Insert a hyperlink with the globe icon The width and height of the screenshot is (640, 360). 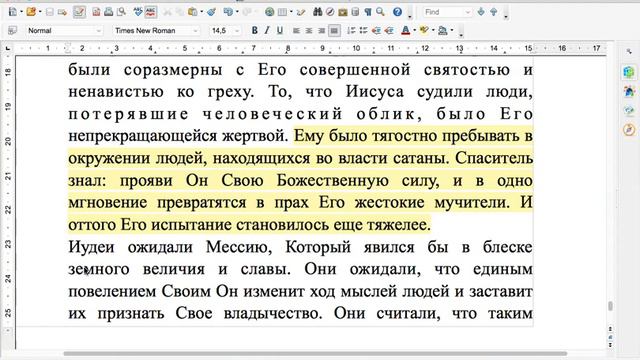pos(269,12)
